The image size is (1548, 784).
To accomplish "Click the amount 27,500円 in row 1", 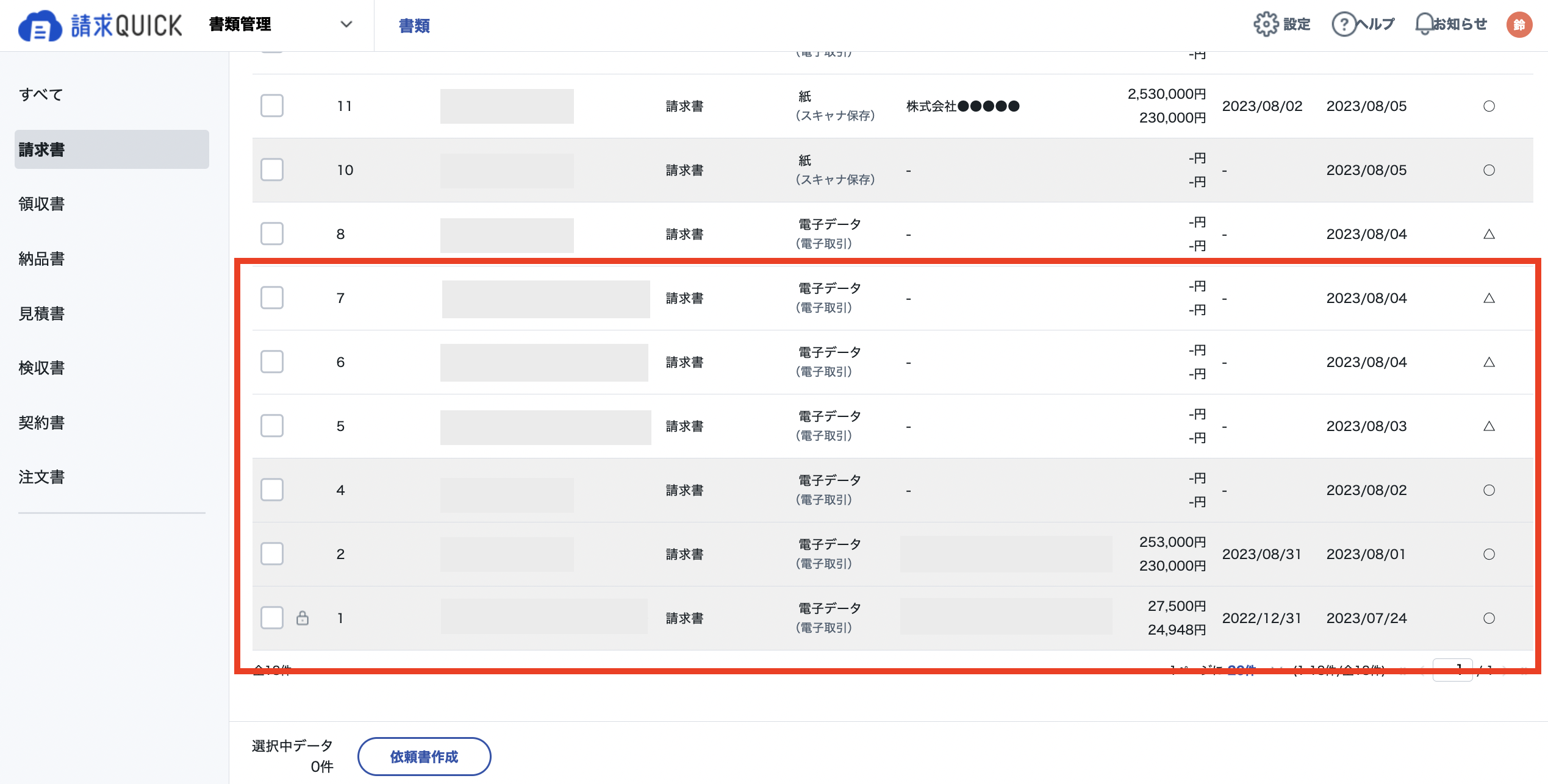I will (x=1177, y=606).
